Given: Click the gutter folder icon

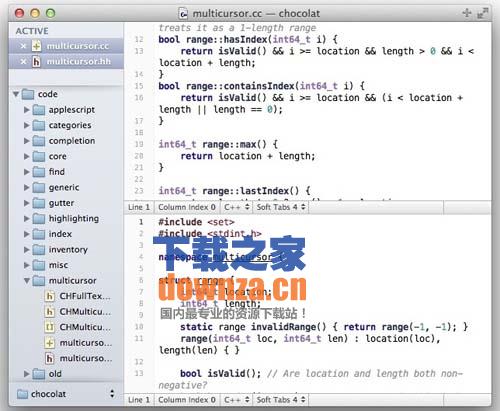Looking at the screenshot, I should [x=39, y=203].
